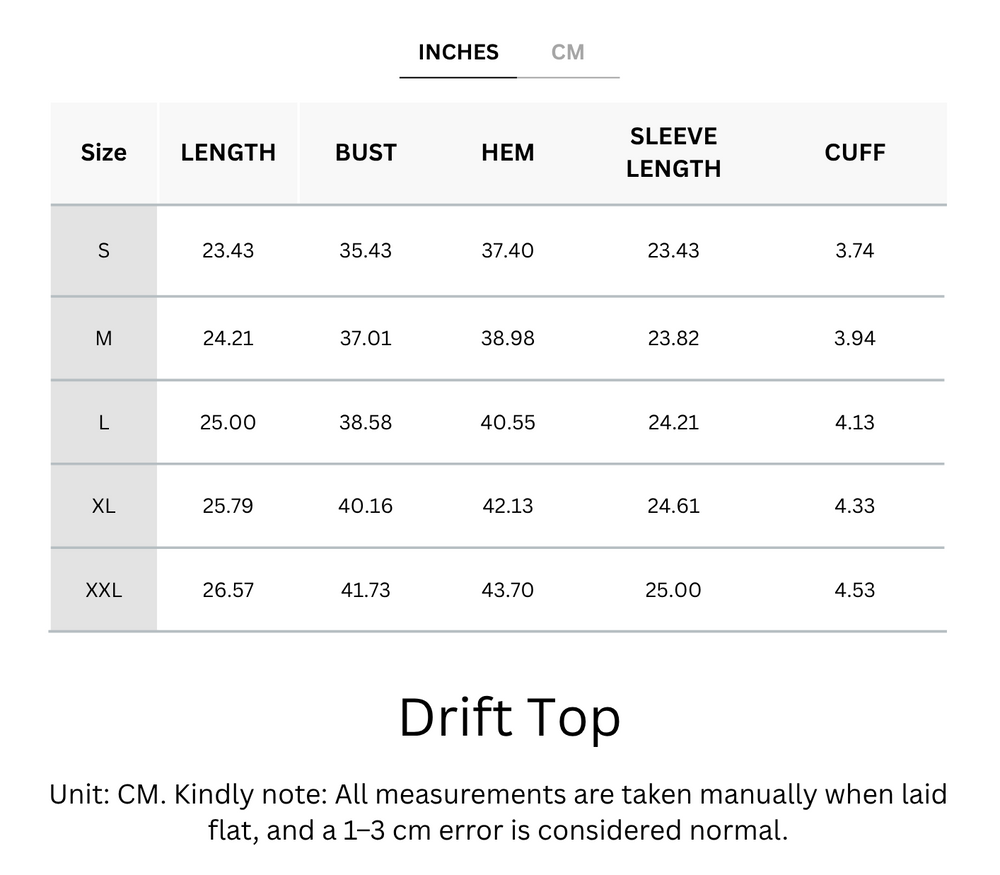1000x875 pixels.
Task: Click the measurement disclaimer note text
Action: point(500,815)
